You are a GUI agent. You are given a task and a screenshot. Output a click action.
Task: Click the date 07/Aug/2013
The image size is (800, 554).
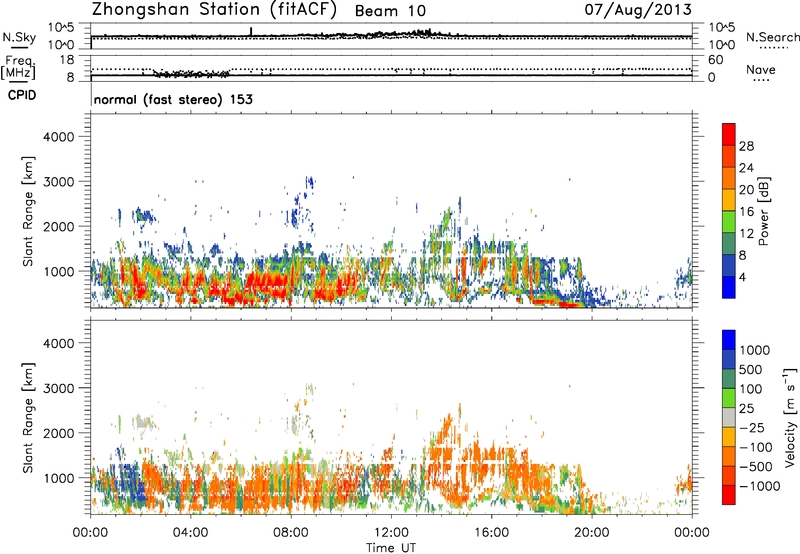(x=638, y=10)
